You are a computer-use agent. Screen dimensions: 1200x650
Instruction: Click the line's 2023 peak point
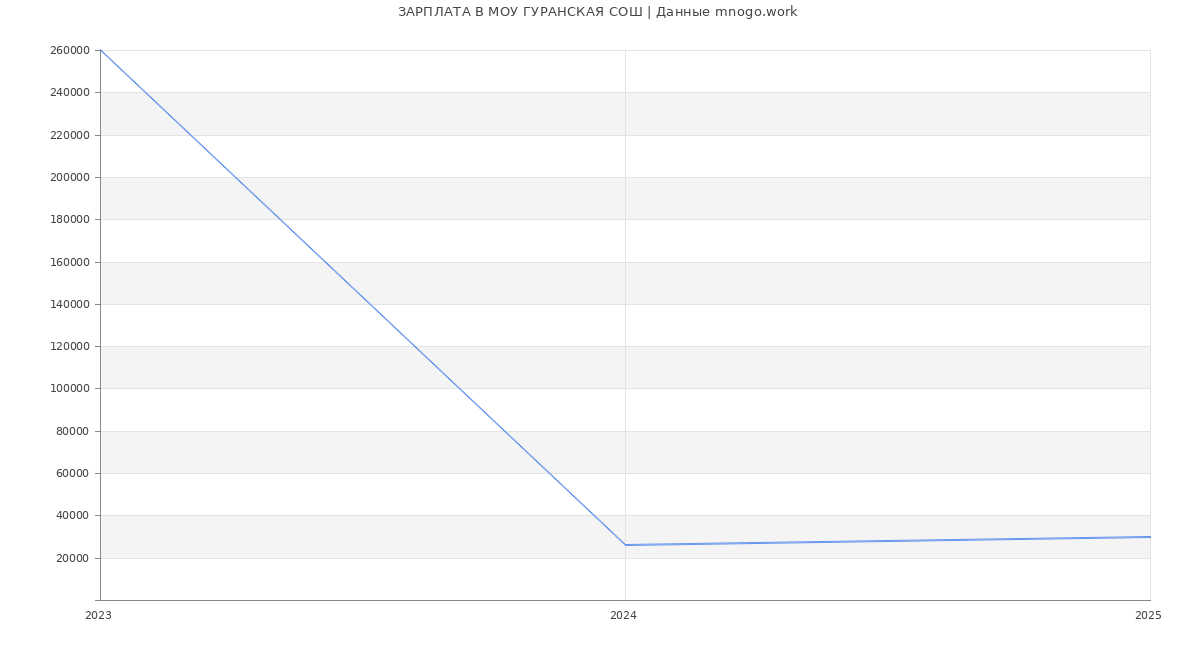tap(101, 50)
